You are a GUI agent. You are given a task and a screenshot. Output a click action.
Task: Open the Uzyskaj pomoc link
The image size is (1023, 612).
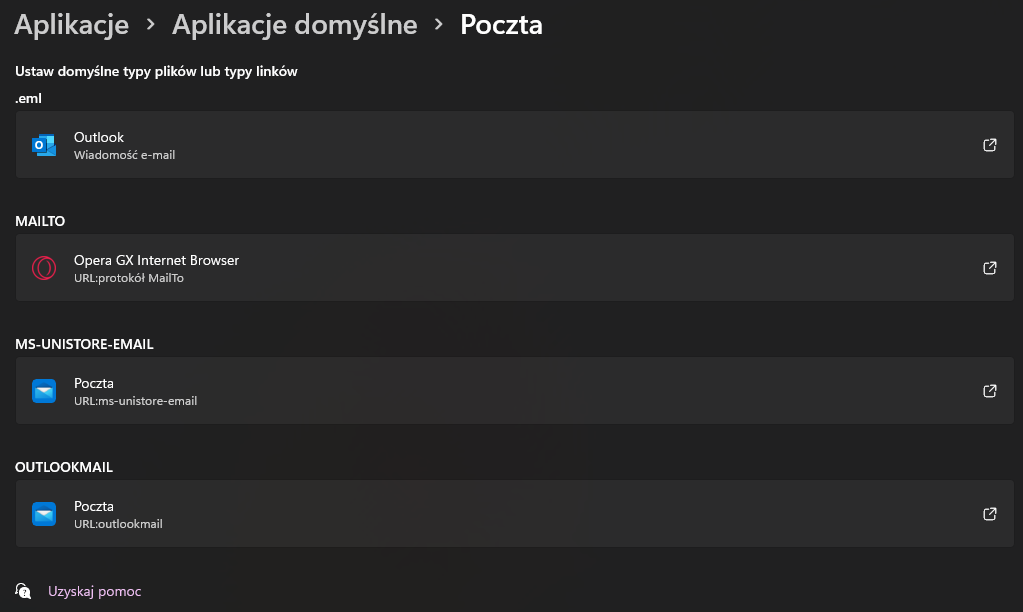coord(95,591)
